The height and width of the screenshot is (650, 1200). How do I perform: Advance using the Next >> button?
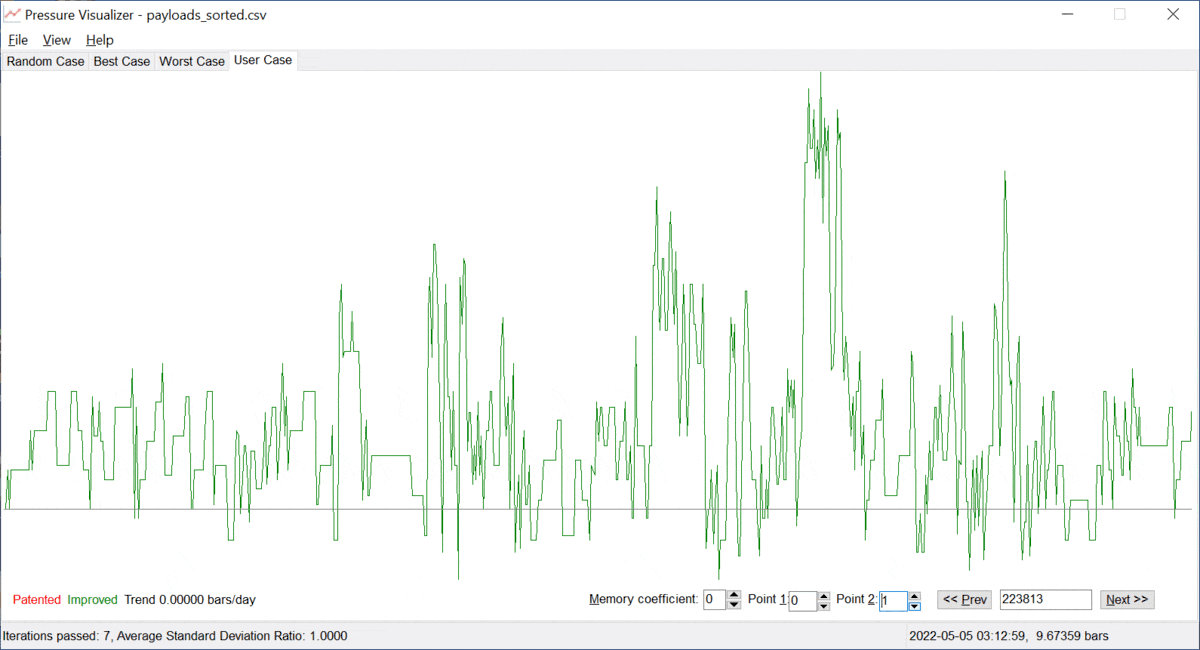1127,600
